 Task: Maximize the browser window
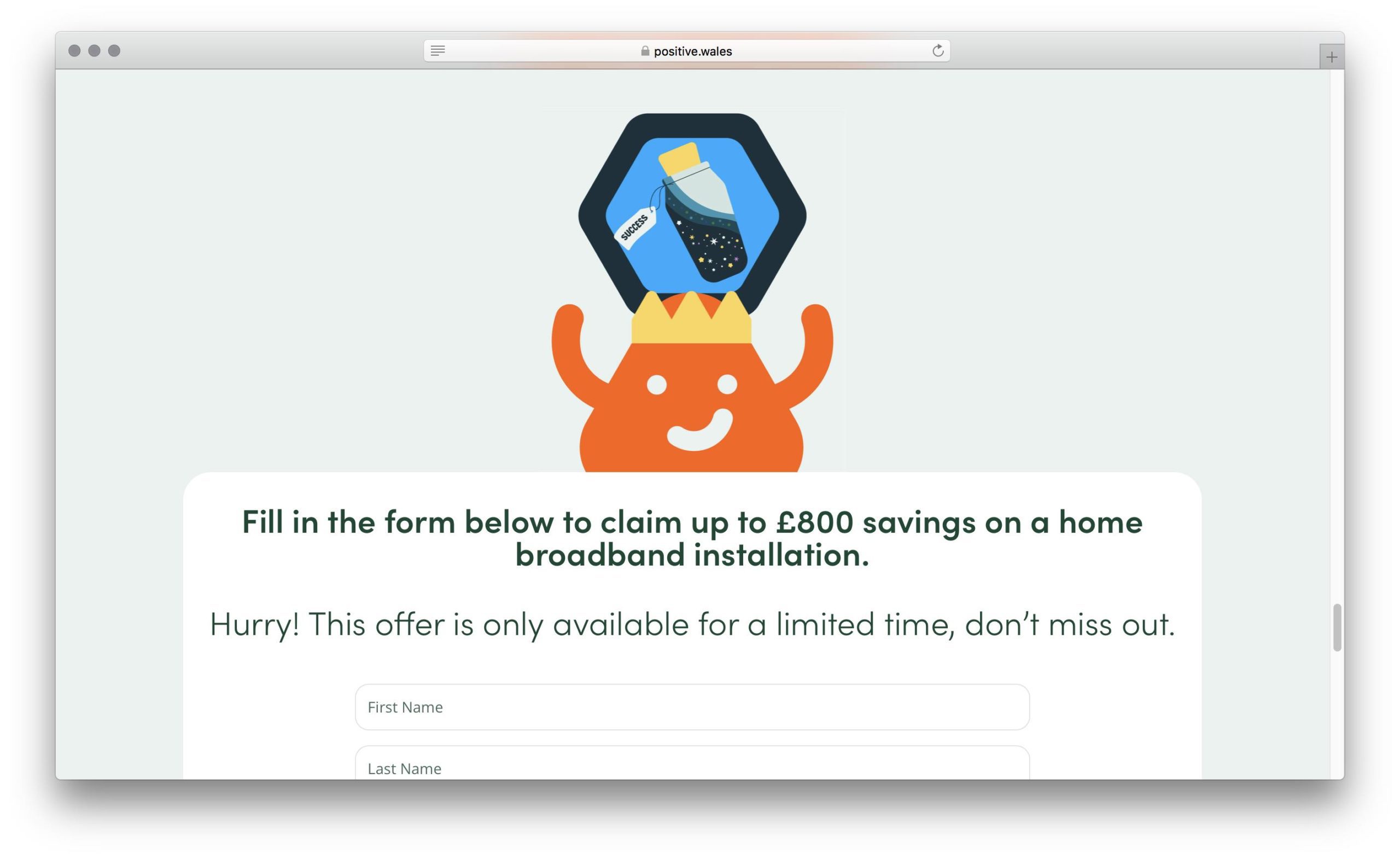click(x=114, y=50)
